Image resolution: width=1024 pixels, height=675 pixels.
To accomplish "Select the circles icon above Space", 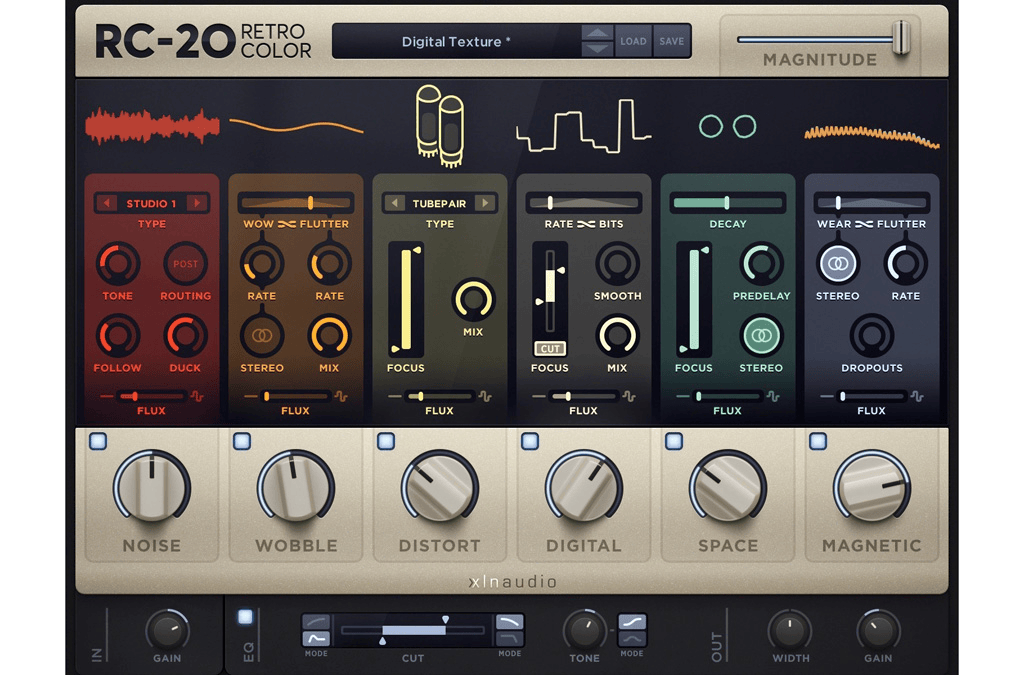I will tap(727, 127).
